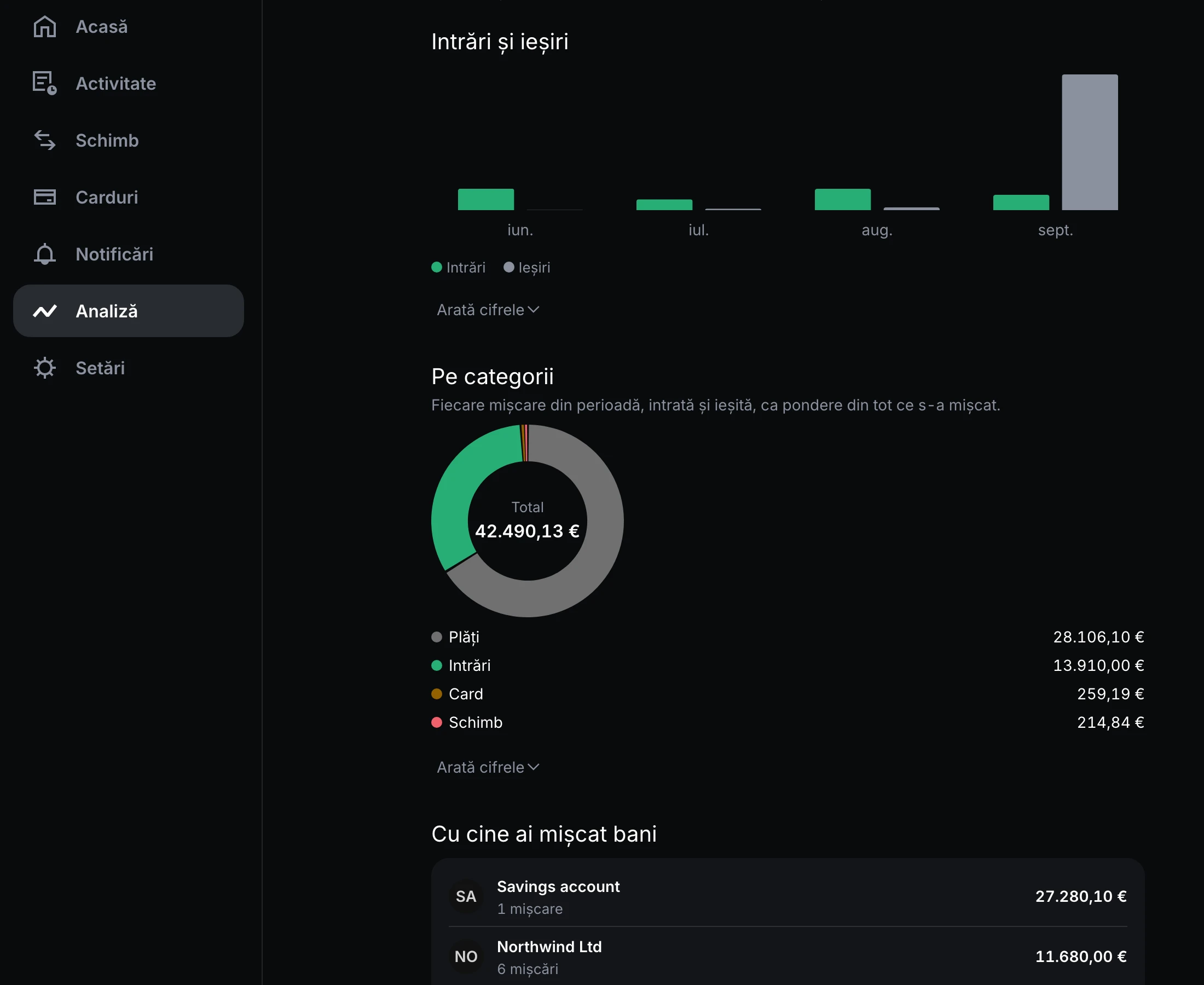Select the Card category legend row
Screen dimensions: 1204x985
point(788,693)
